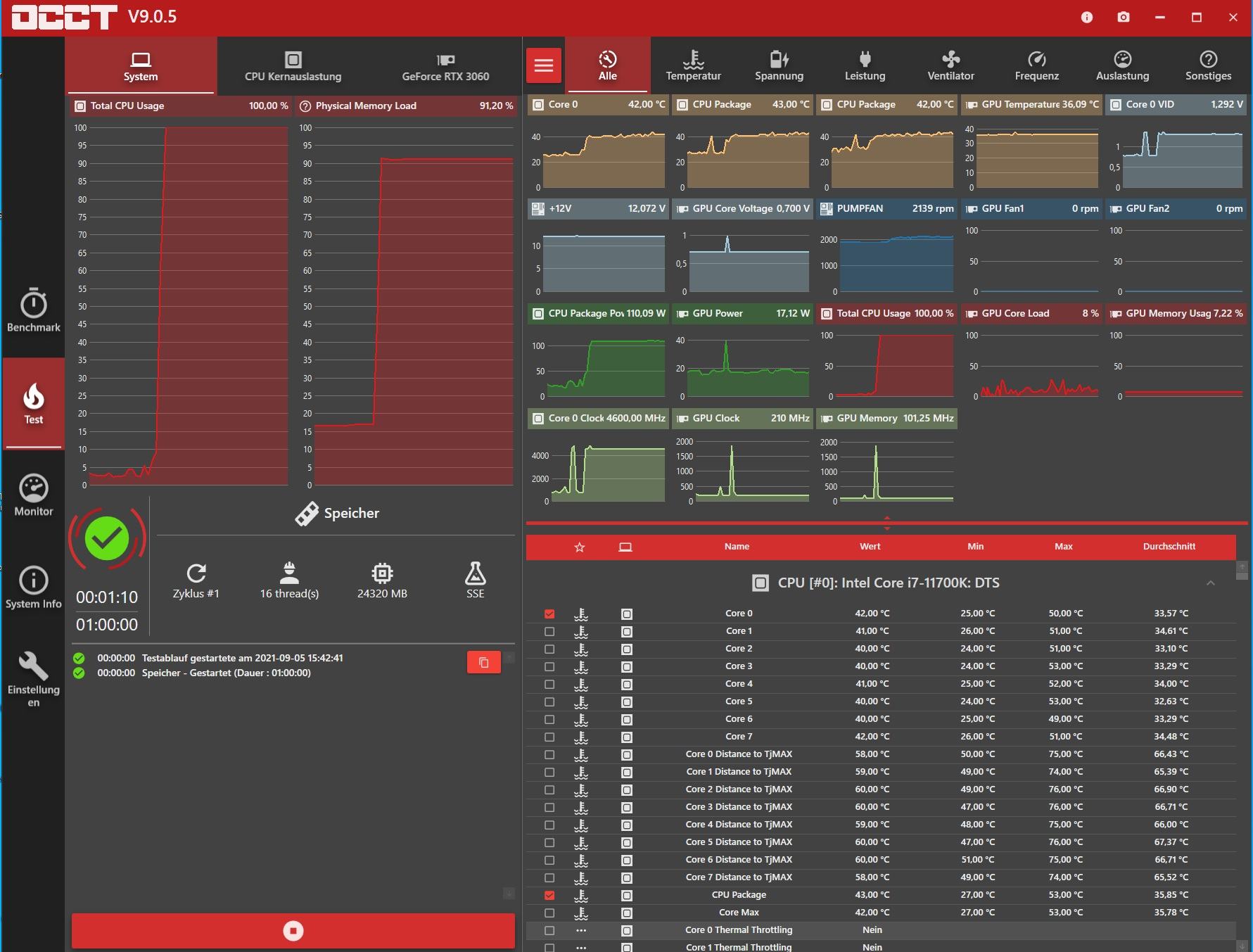Select the Temperatur sensor tab

(x=694, y=66)
